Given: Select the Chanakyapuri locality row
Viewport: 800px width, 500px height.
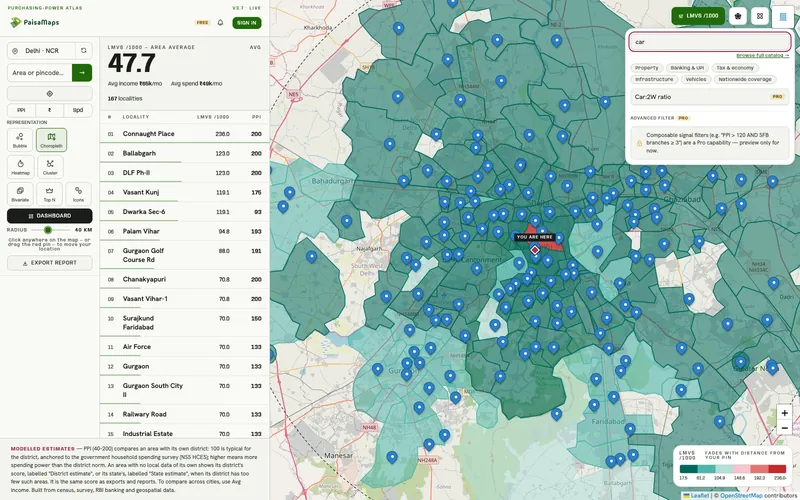Looking at the screenshot, I should (x=184, y=280).
